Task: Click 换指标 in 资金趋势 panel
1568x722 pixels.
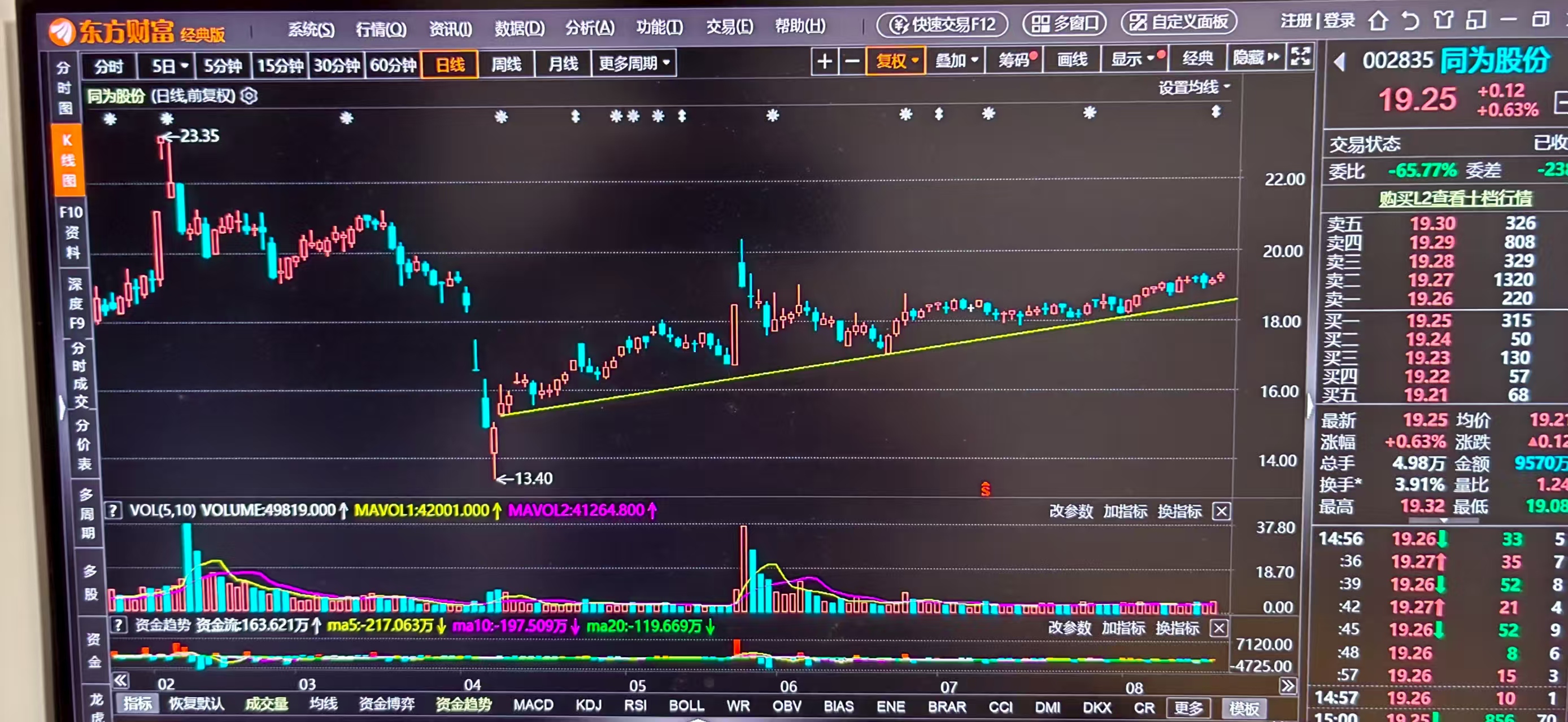Action: (1177, 628)
